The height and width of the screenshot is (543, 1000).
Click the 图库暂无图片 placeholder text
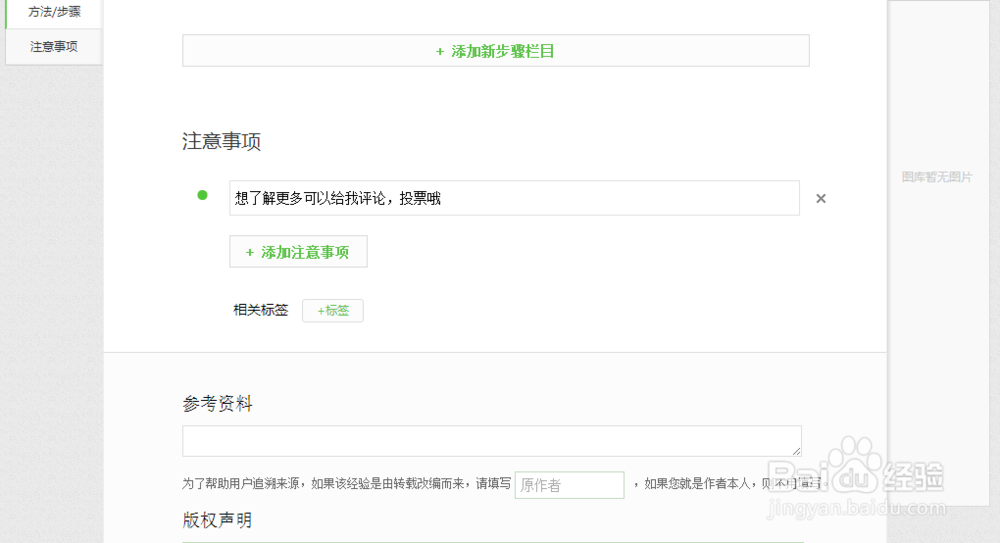pyautogui.click(x=937, y=177)
